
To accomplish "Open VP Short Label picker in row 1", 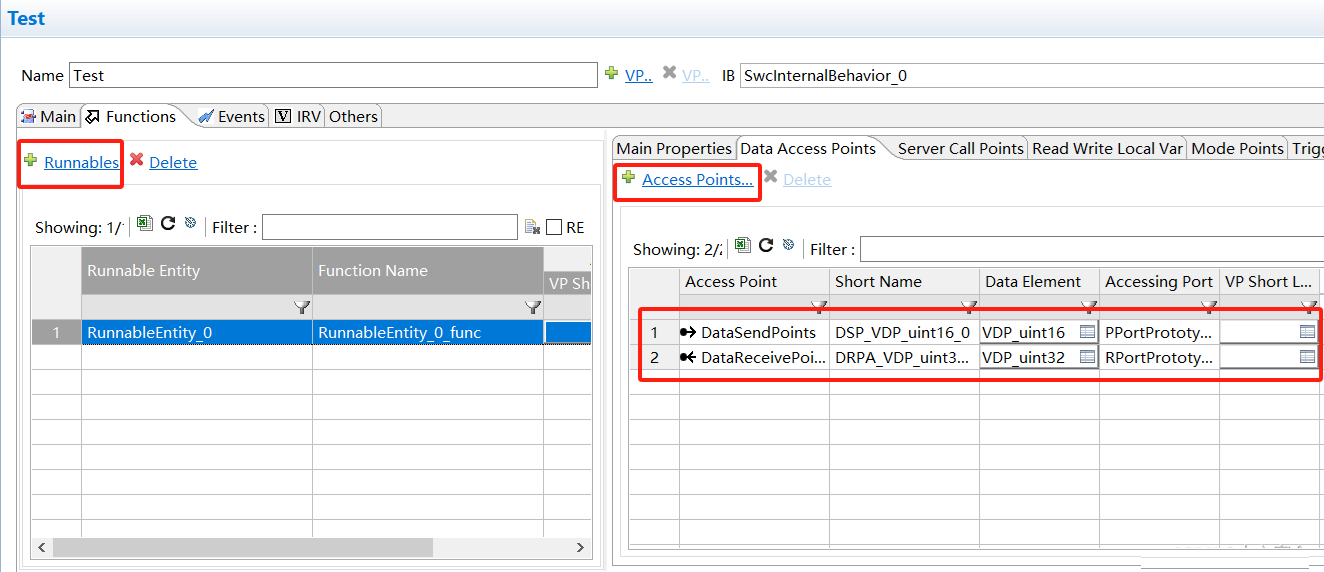I will [1307, 332].
